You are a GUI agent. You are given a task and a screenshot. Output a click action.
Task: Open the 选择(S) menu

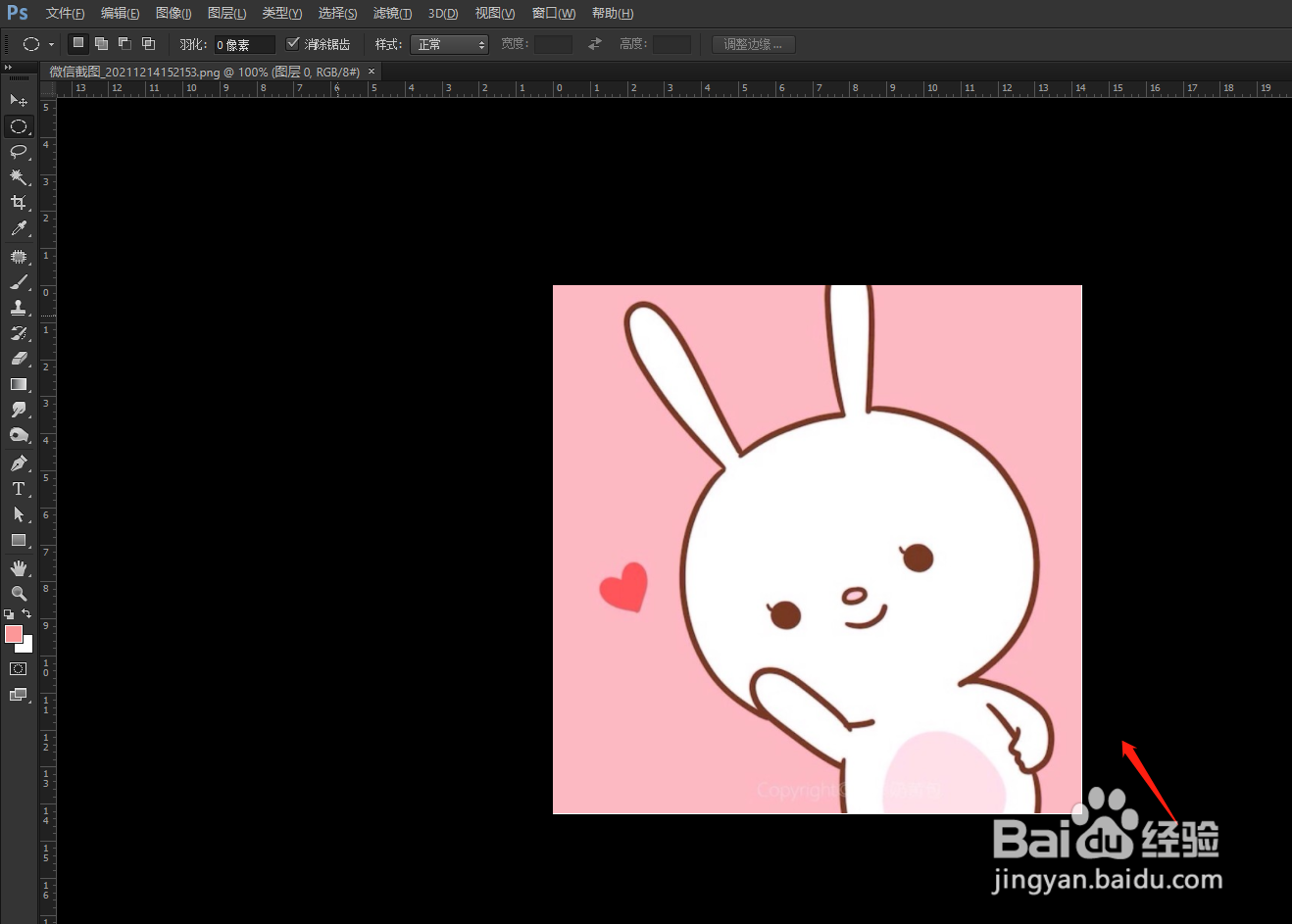337,13
